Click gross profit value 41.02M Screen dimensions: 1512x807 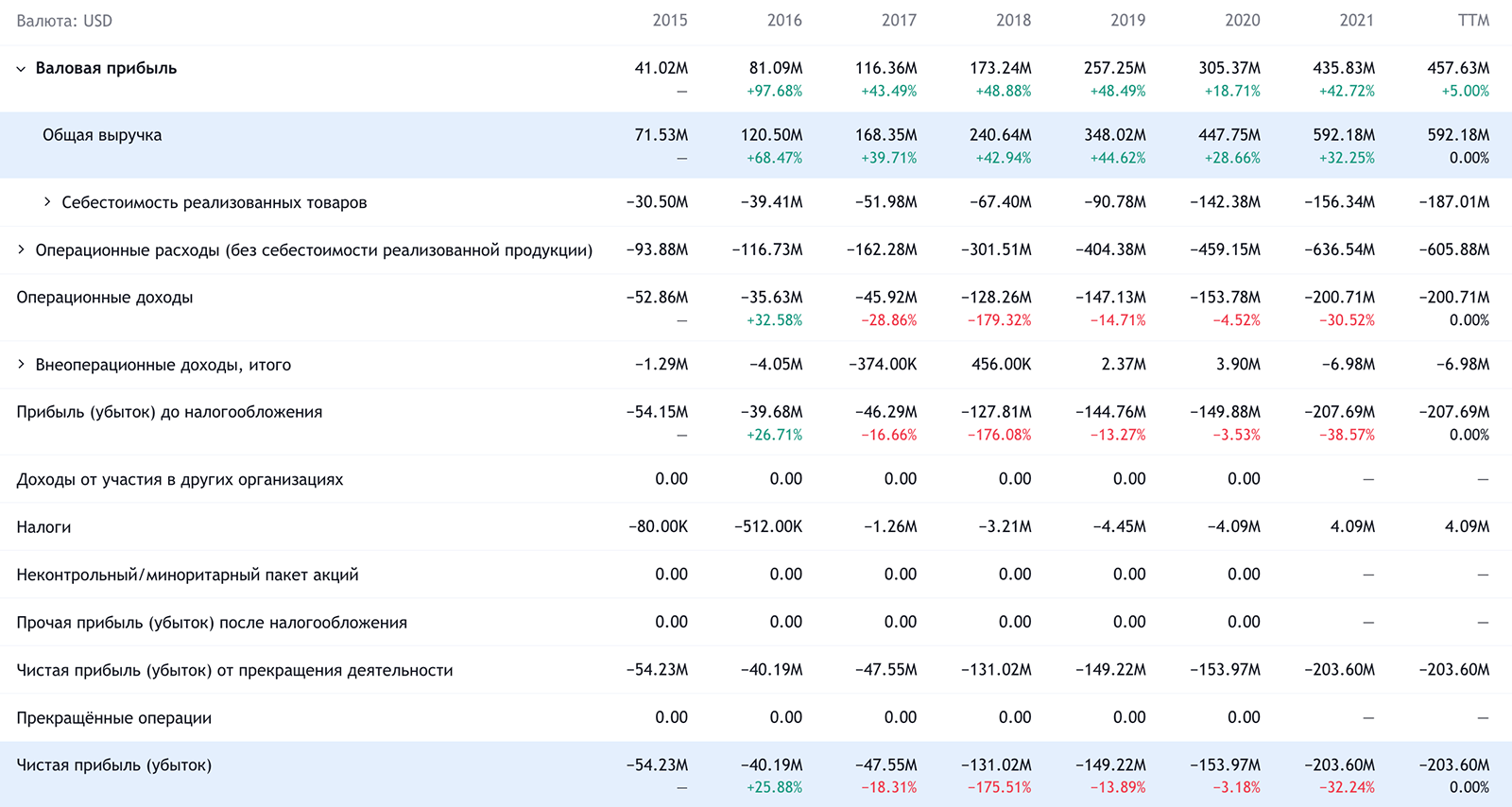[x=661, y=68]
